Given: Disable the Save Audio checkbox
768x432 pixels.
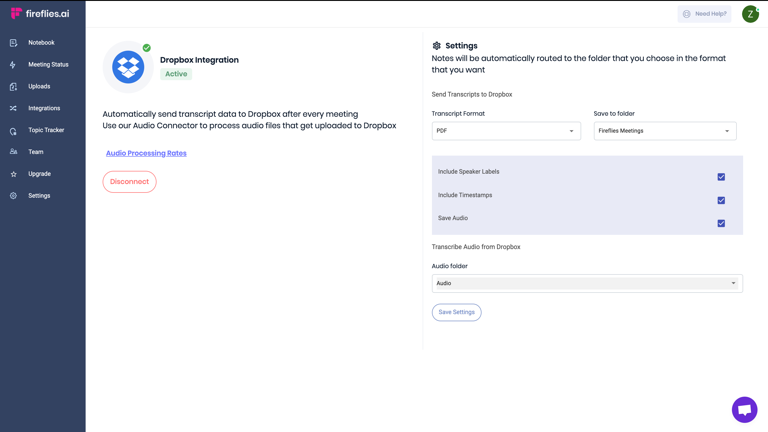Looking at the screenshot, I should [721, 223].
